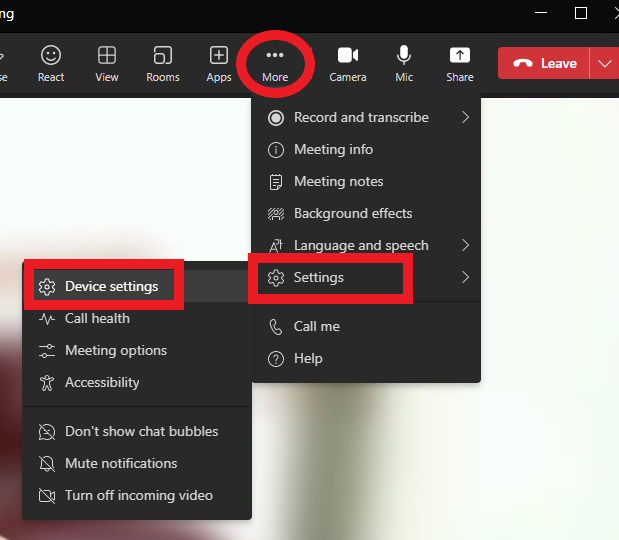Expand chevron on the Settings row
Screen dimensions: 619x540
(x=465, y=278)
